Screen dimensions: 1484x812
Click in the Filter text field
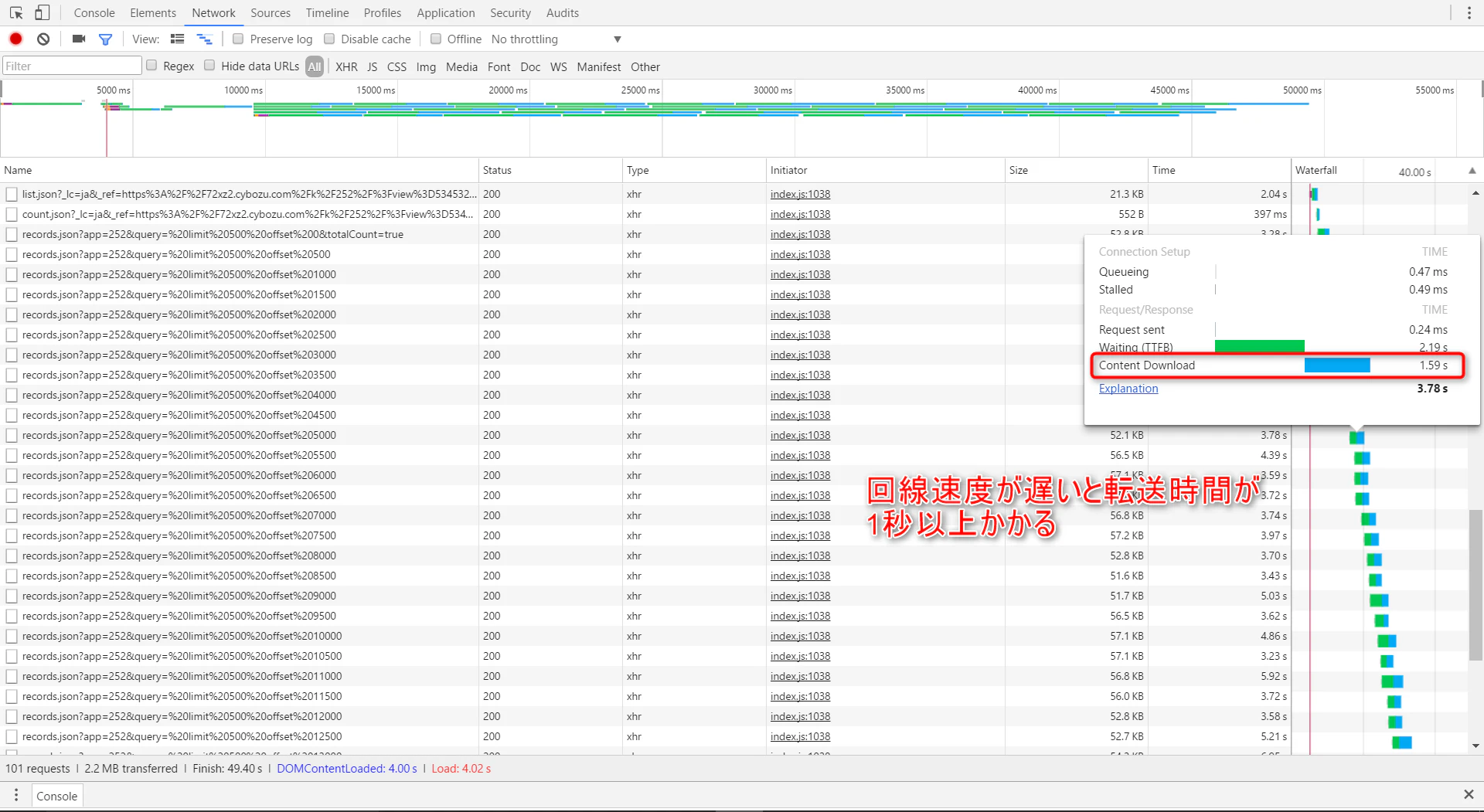coord(72,66)
